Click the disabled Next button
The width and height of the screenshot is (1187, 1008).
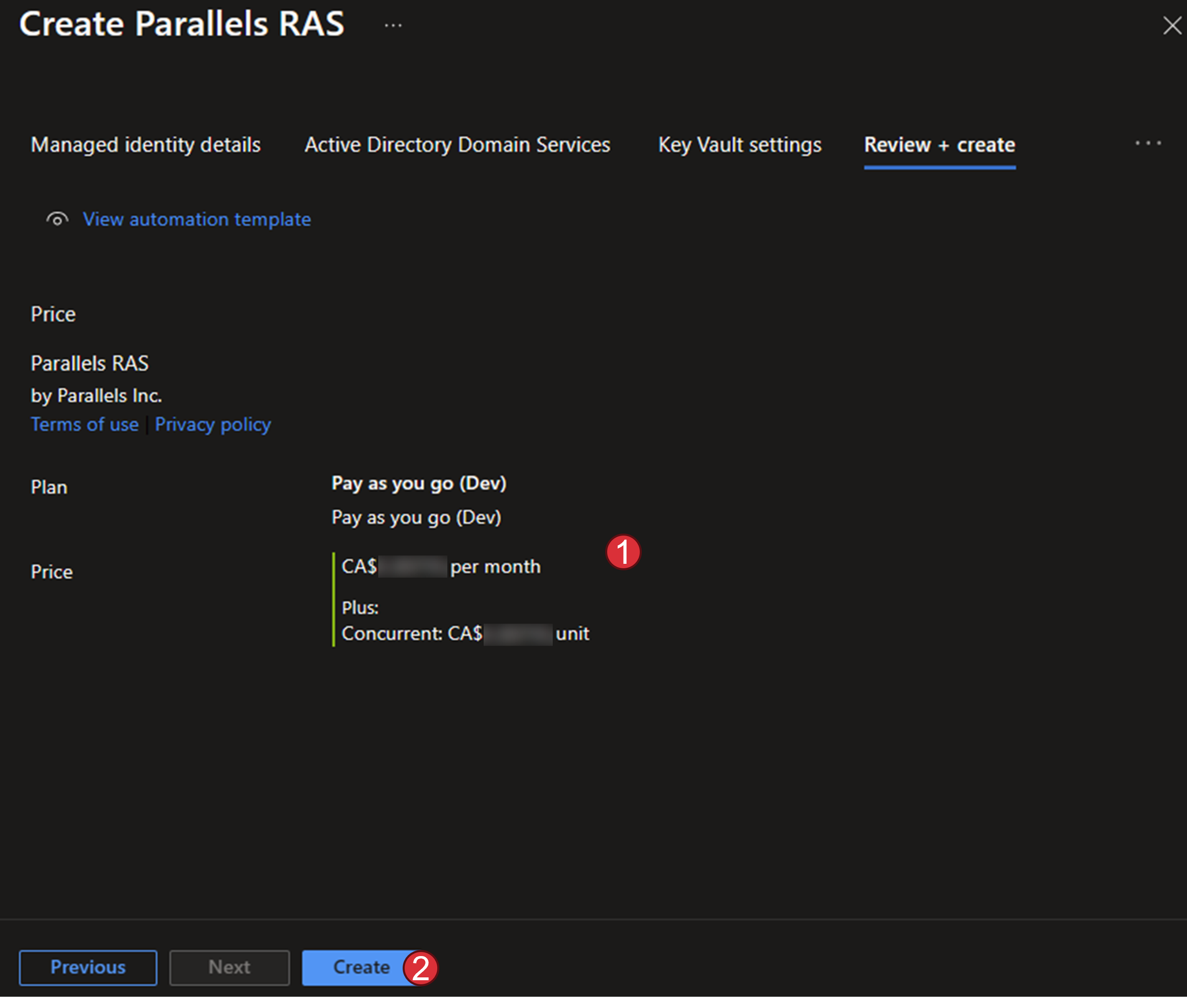pyautogui.click(x=229, y=967)
